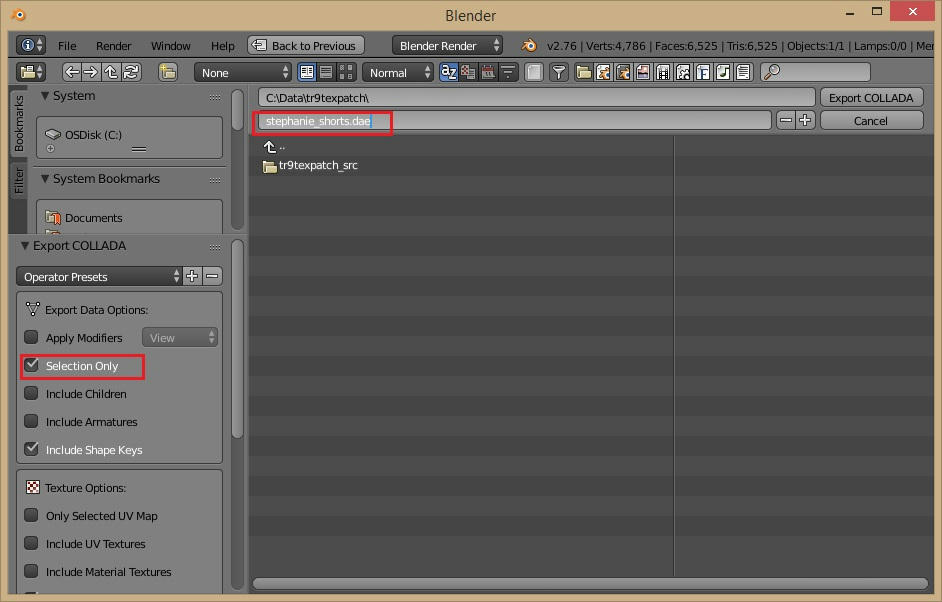Sort files by size

point(508,72)
